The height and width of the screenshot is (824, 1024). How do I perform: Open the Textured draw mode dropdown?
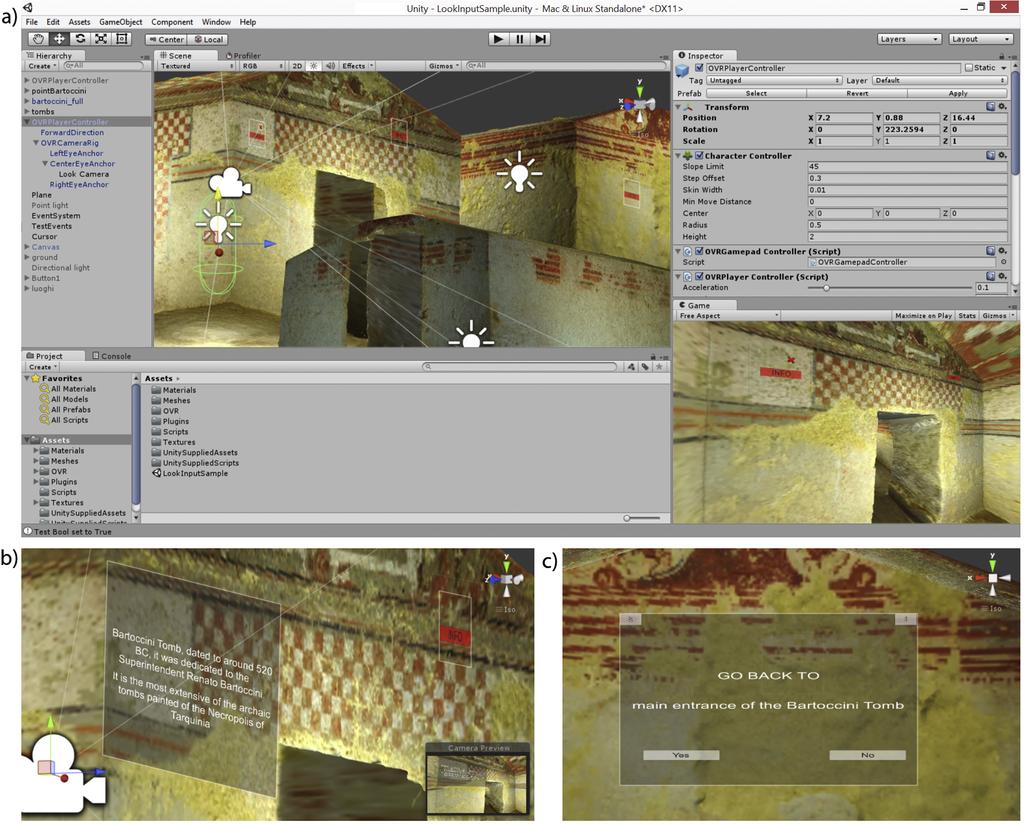coord(196,66)
